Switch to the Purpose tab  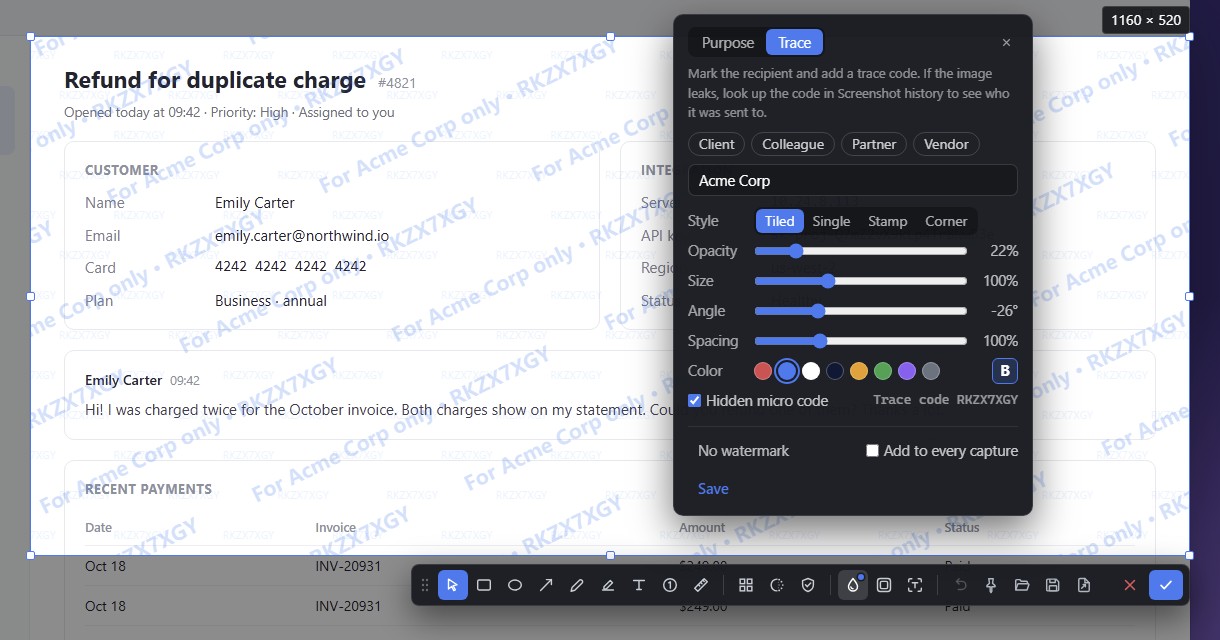click(x=728, y=42)
